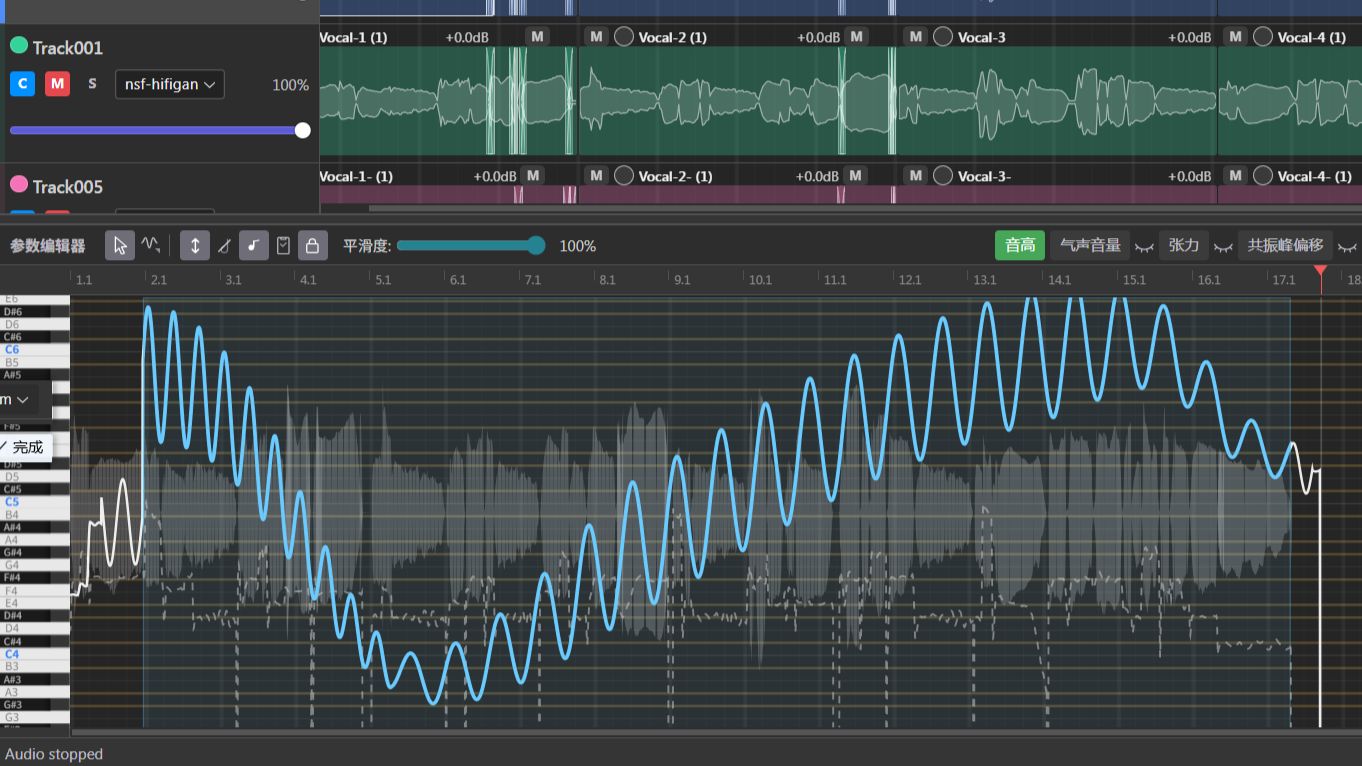Show 张力 curve via closed-eye icon
1362x766 pixels.
pos(1222,246)
